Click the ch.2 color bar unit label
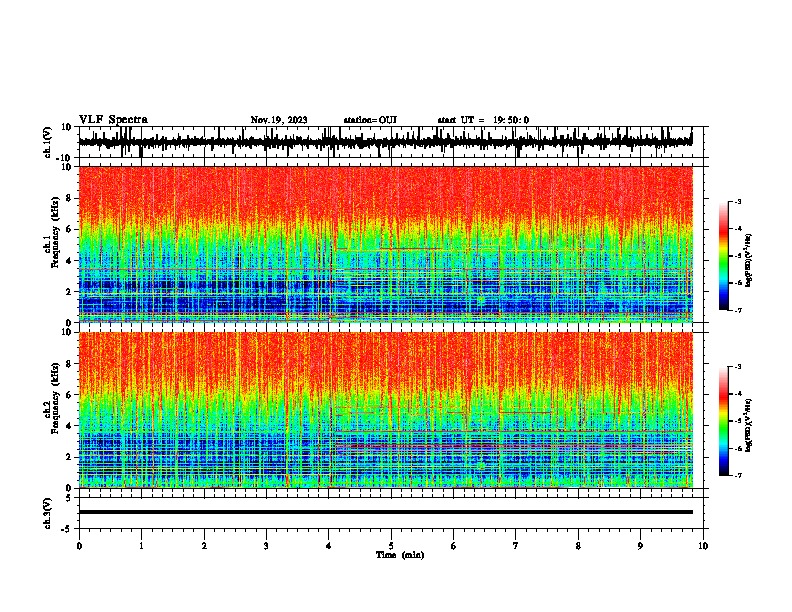 click(748, 425)
